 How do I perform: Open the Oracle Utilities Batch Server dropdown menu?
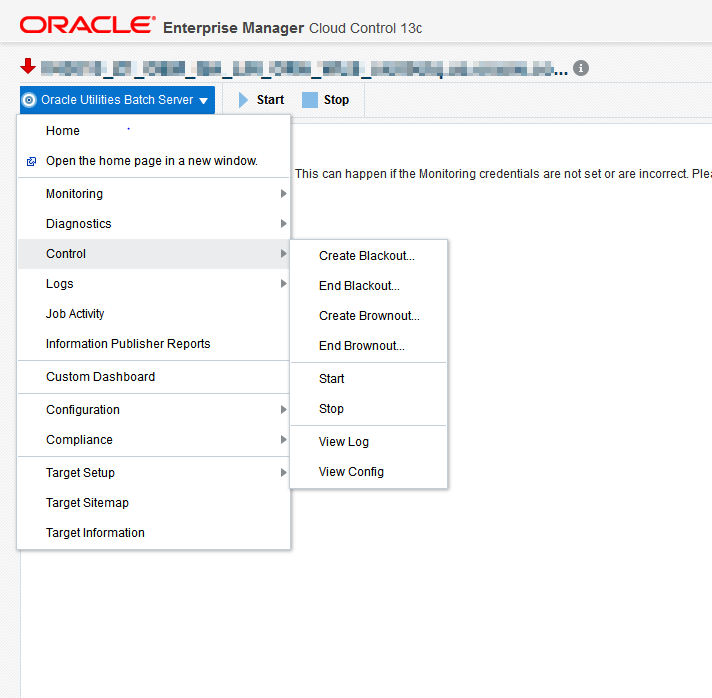[117, 100]
